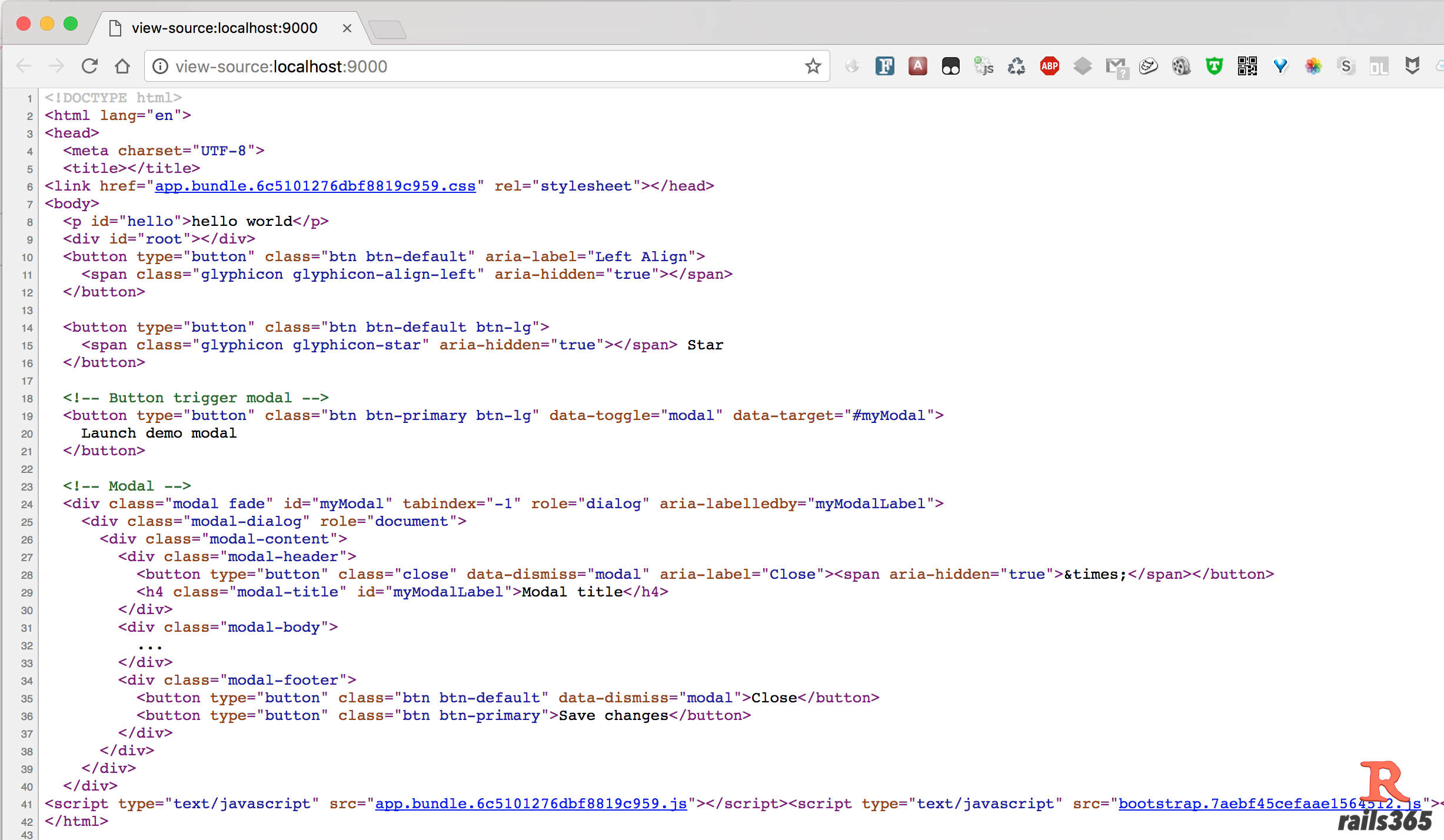Close the view-source:localhost:9000 tab
Image resolution: width=1444 pixels, height=840 pixels.
(347, 28)
